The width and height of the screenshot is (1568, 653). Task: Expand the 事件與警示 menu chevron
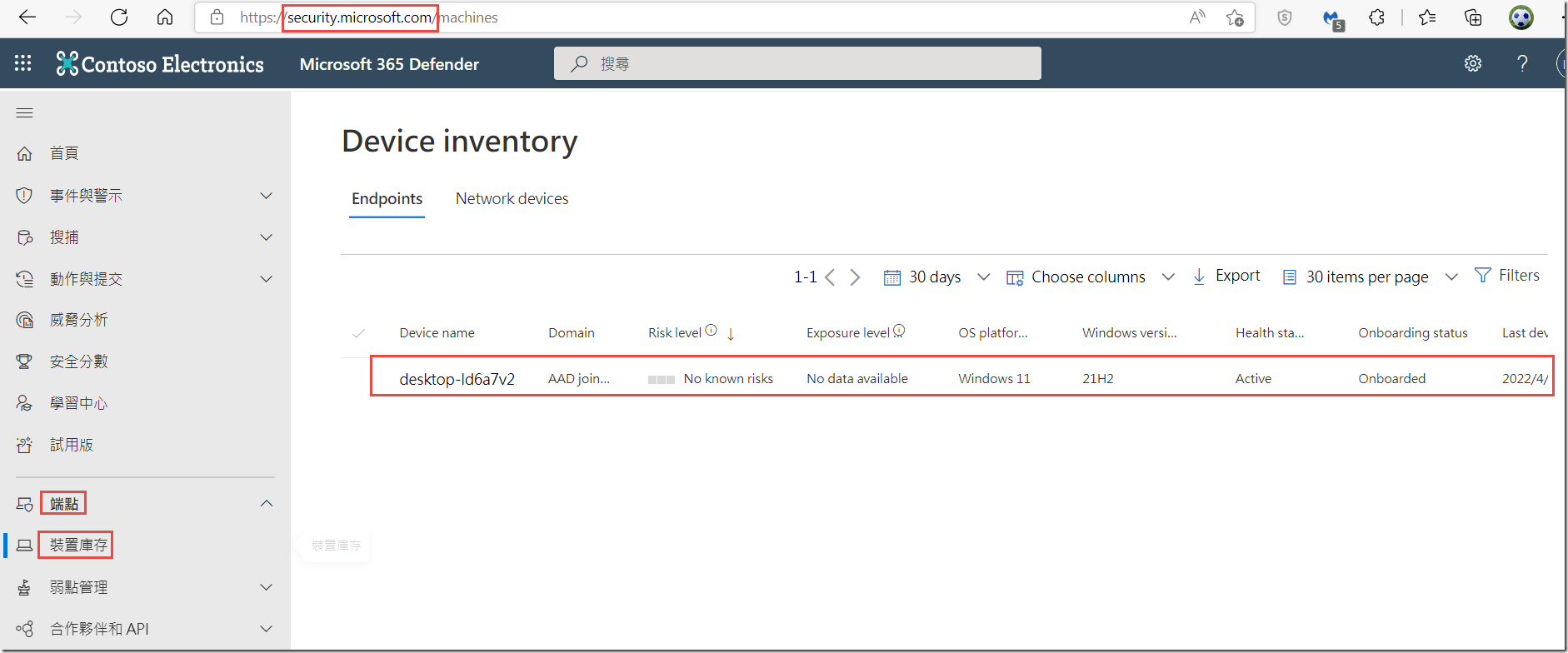coord(267,196)
